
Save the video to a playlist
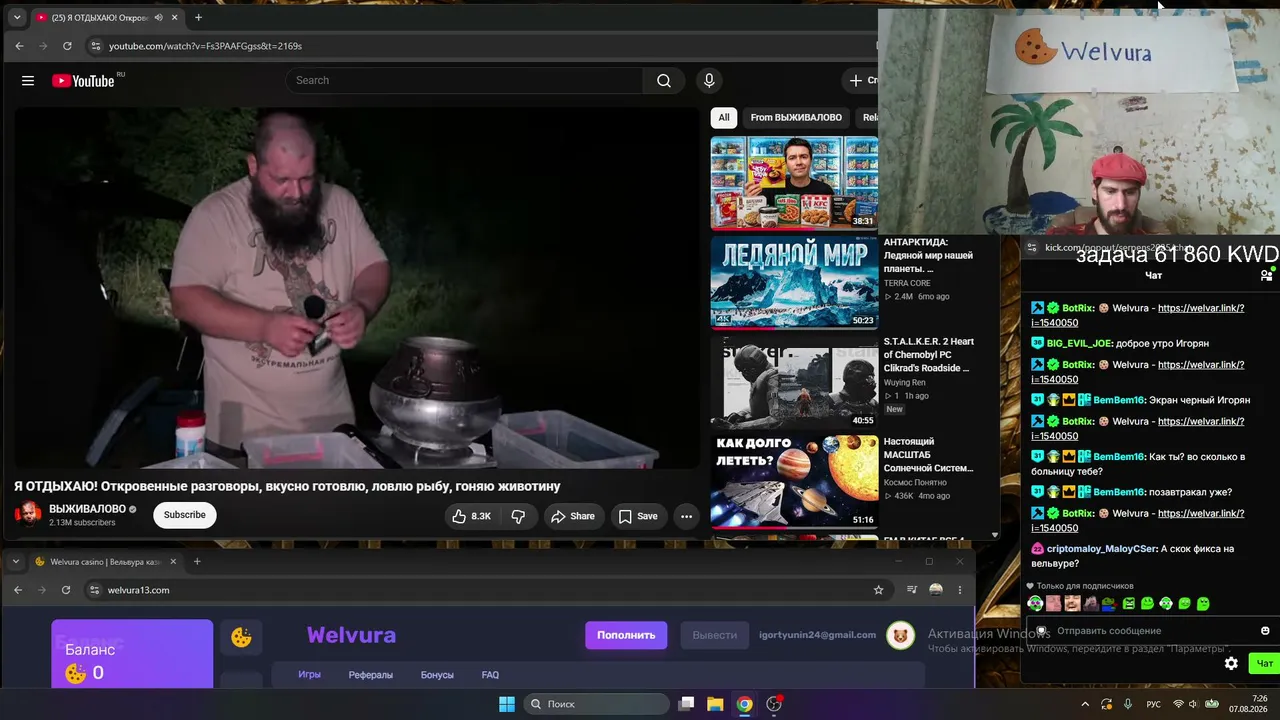(638, 516)
